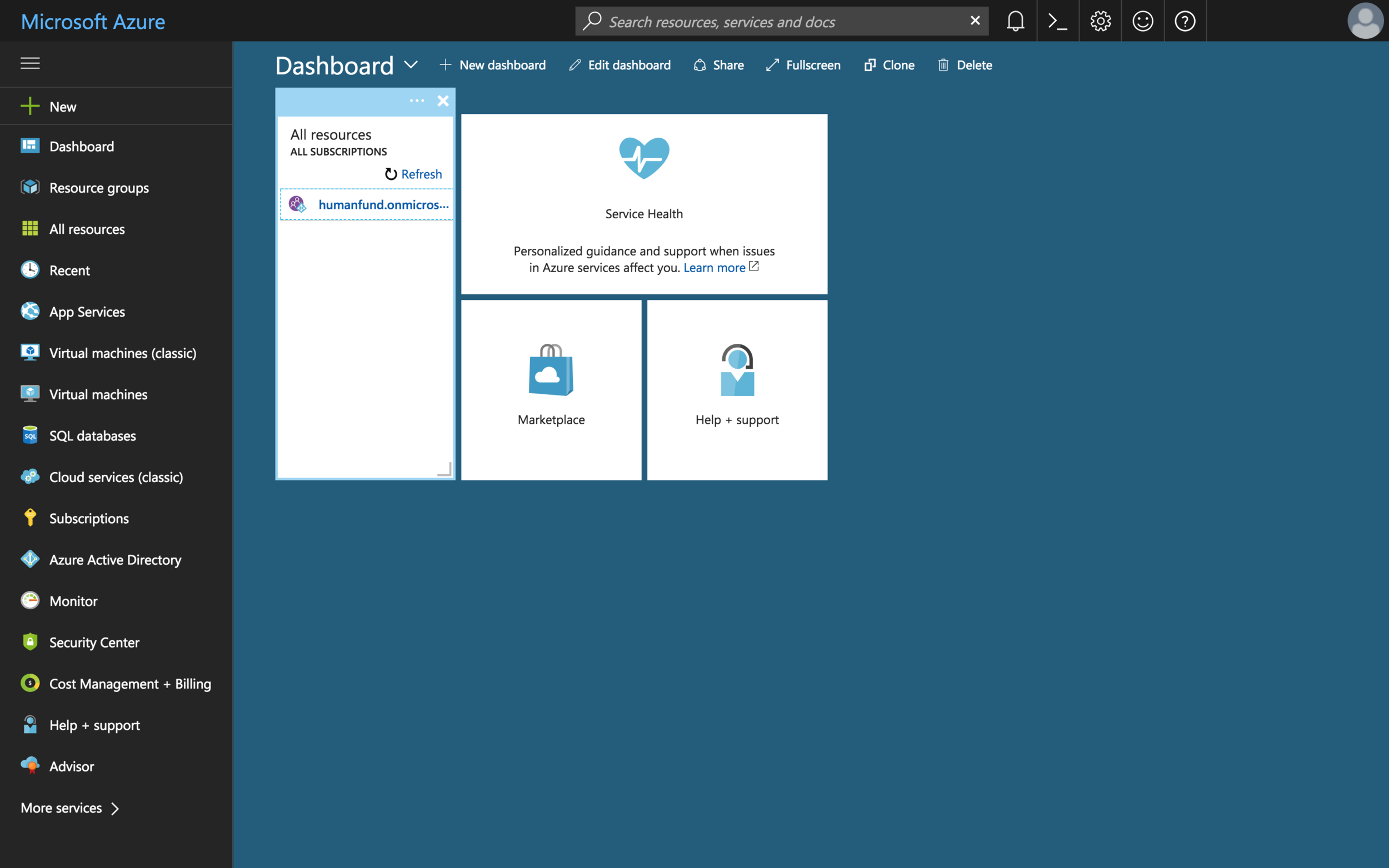
Task: Collapse the sidebar with hamburger icon
Action: point(30,63)
